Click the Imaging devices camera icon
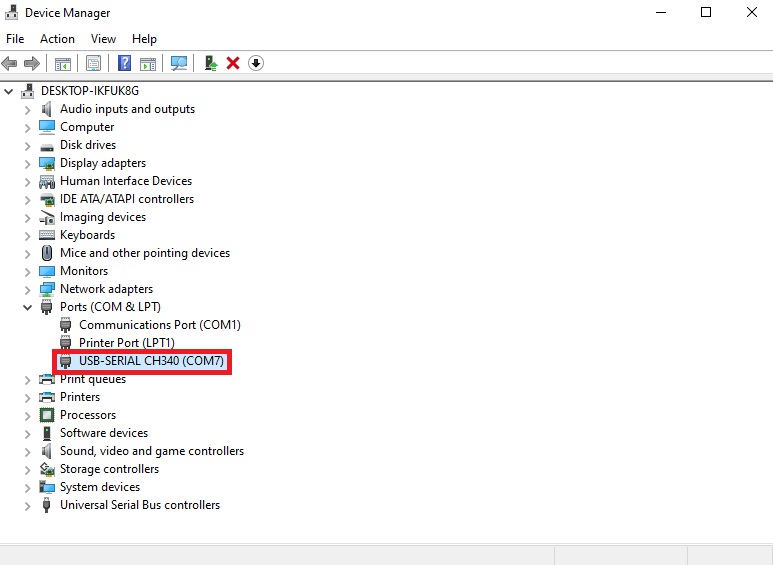This screenshot has width=773, height=565. coord(47,217)
